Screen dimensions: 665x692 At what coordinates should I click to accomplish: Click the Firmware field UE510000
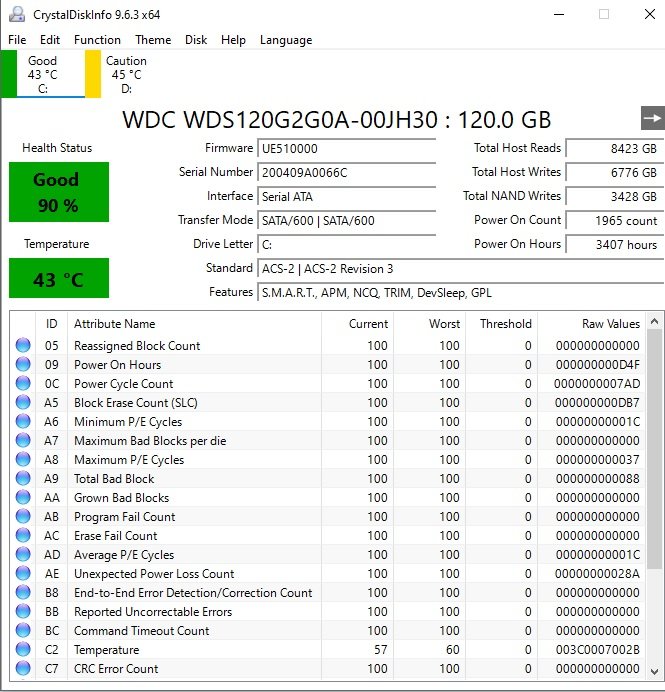click(347, 148)
